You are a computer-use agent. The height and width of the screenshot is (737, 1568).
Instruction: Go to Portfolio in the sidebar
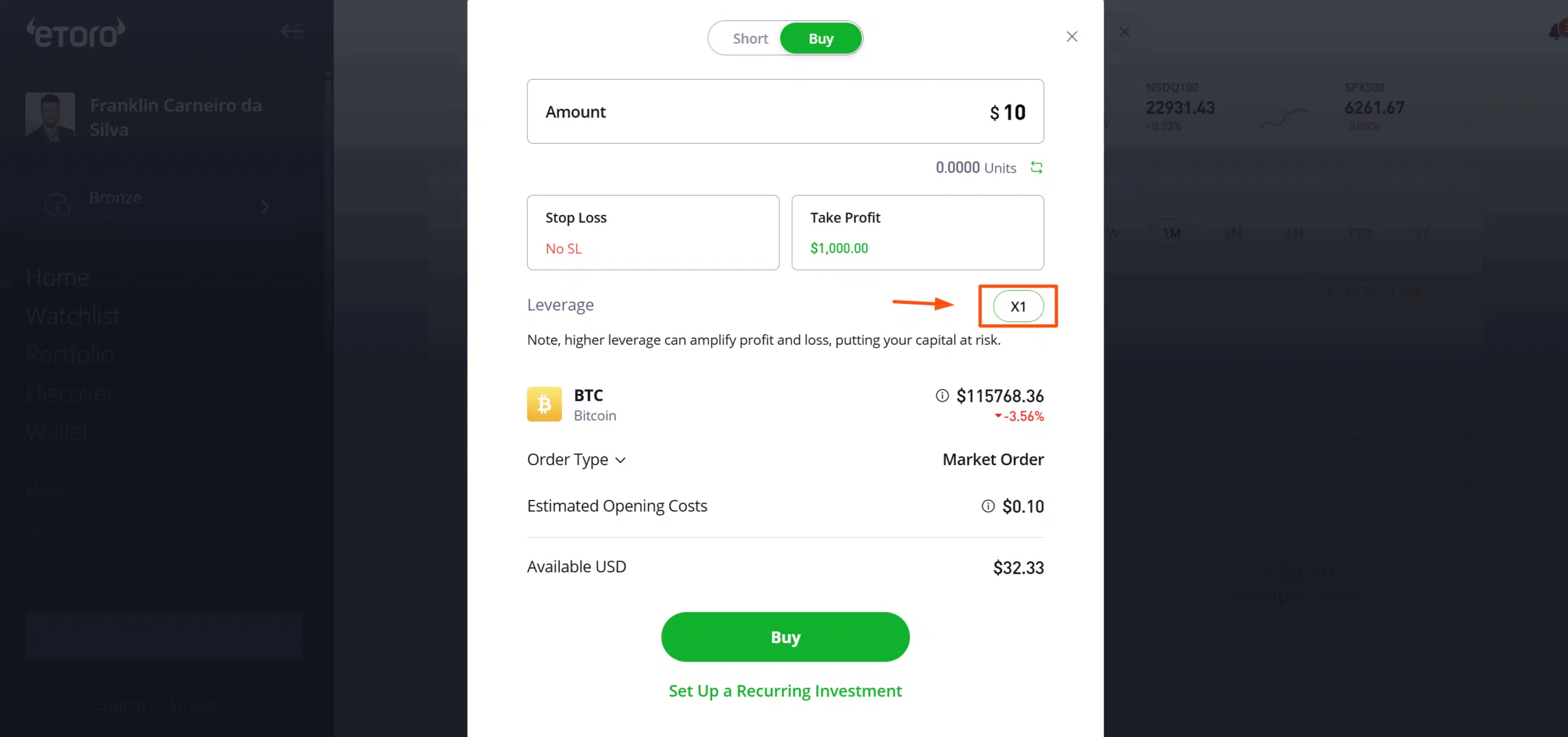(x=71, y=354)
